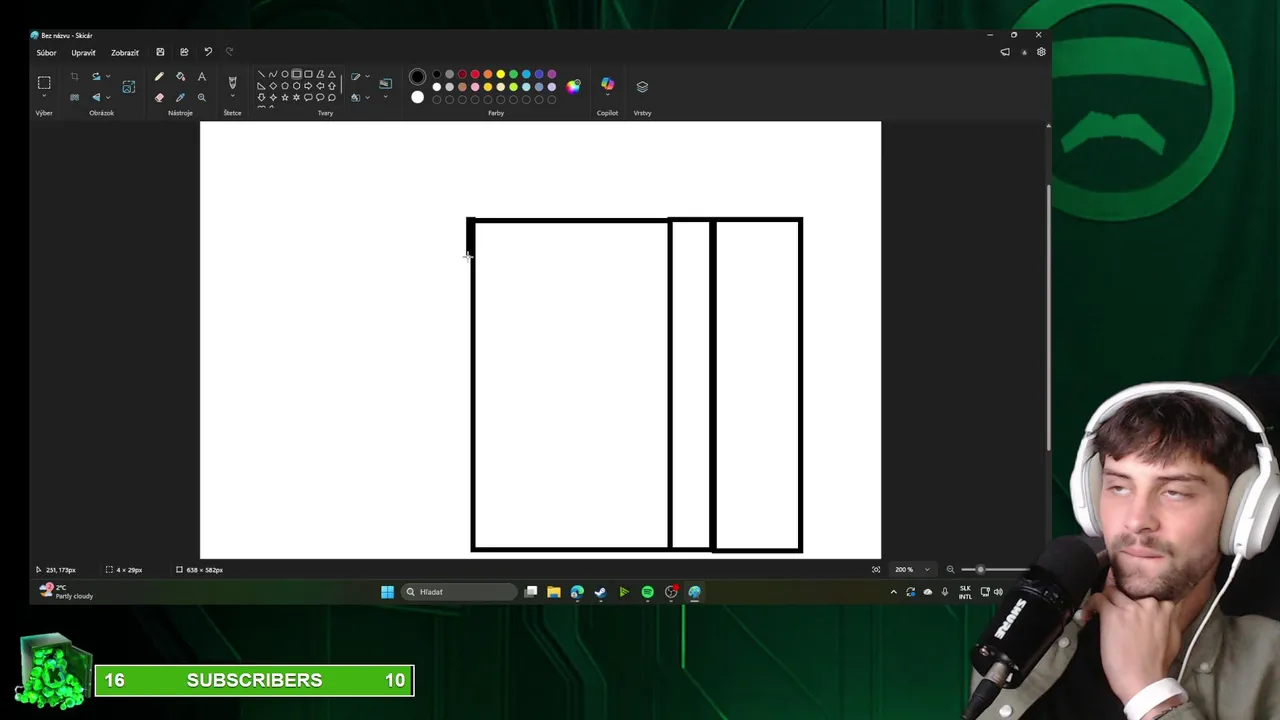This screenshot has height=720, width=1280.
Task: Open the Upraviť menu
Action: pos(83,52)
